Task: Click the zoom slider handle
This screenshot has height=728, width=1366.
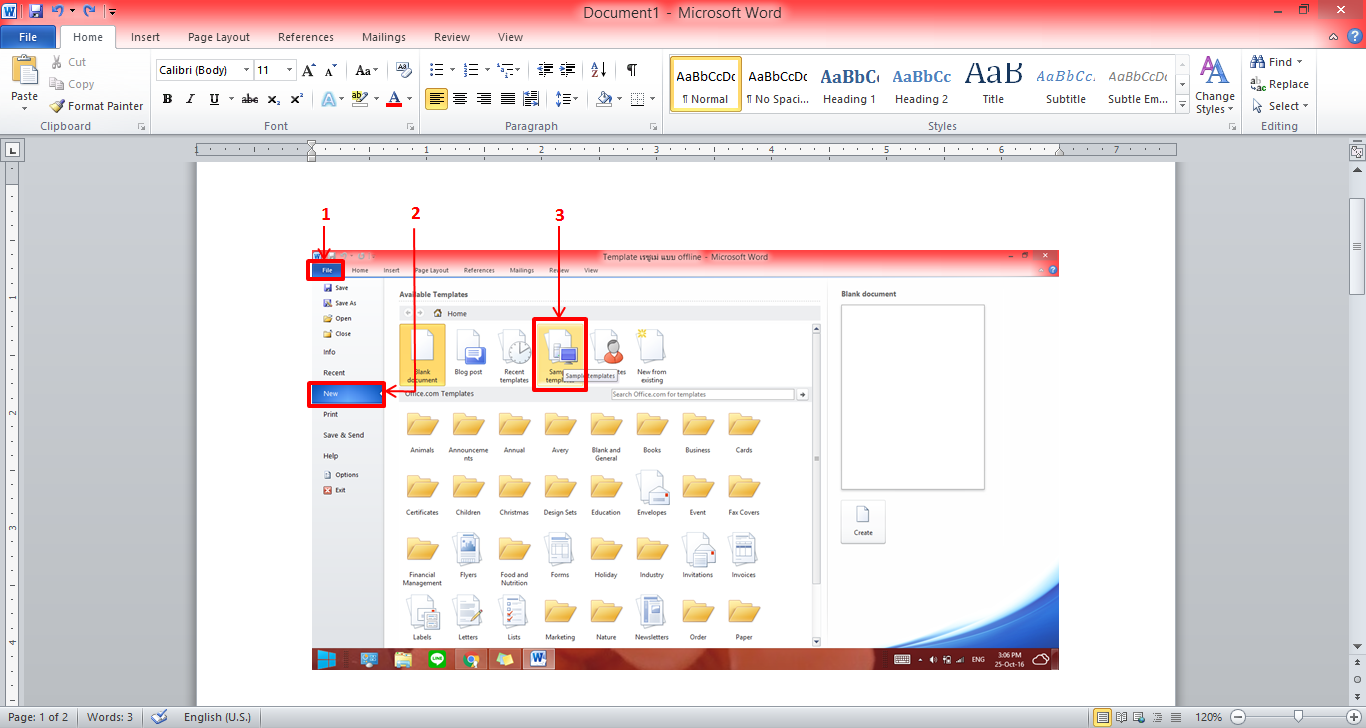Action: point(1298,717)
